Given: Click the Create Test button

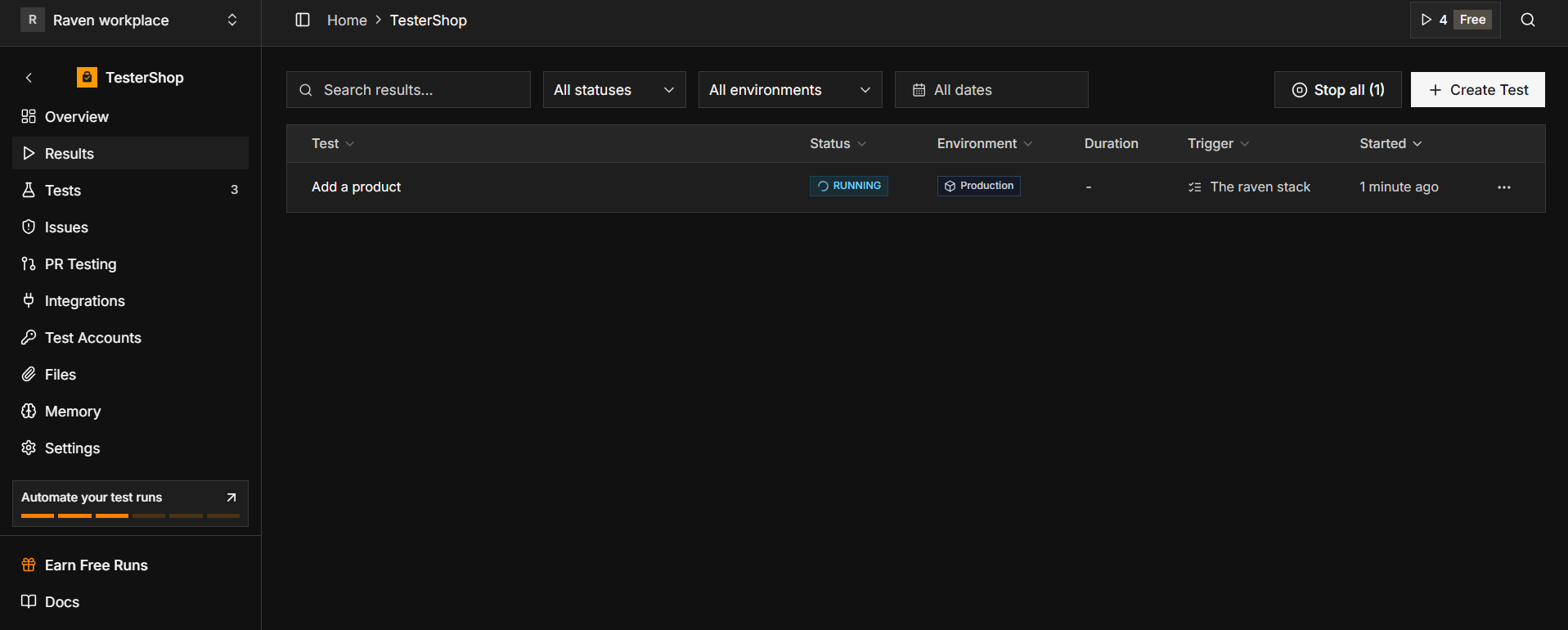Looking at the screenshot, I should click(x=1477, y=90).
